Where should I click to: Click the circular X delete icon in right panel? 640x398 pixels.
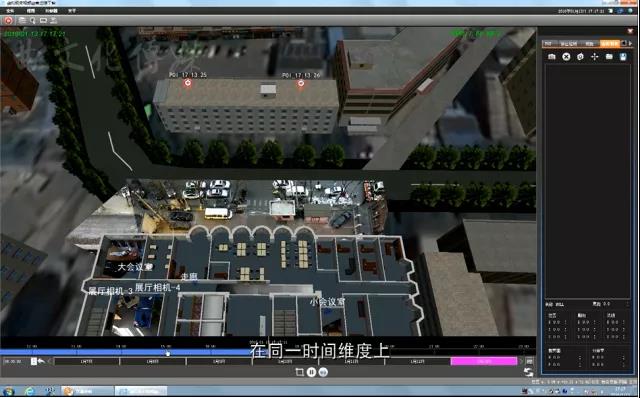(x=566, y=57)
